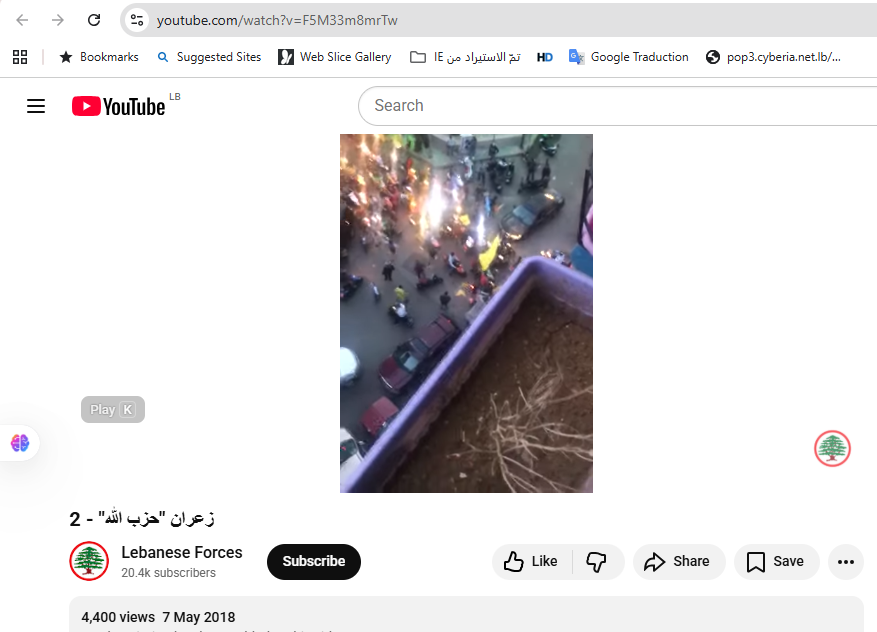Open the three-dot more actions menu
This screenshot has height=632, width=877.
[x=845, y=561]
